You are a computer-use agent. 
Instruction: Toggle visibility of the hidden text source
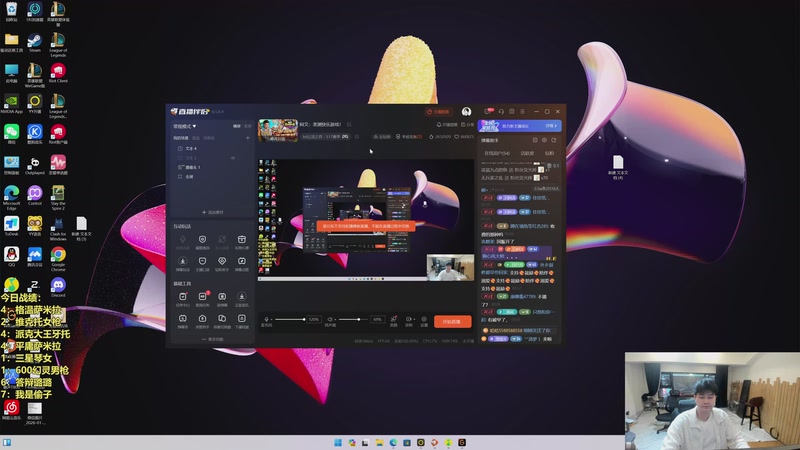click(x=233, y=158)
